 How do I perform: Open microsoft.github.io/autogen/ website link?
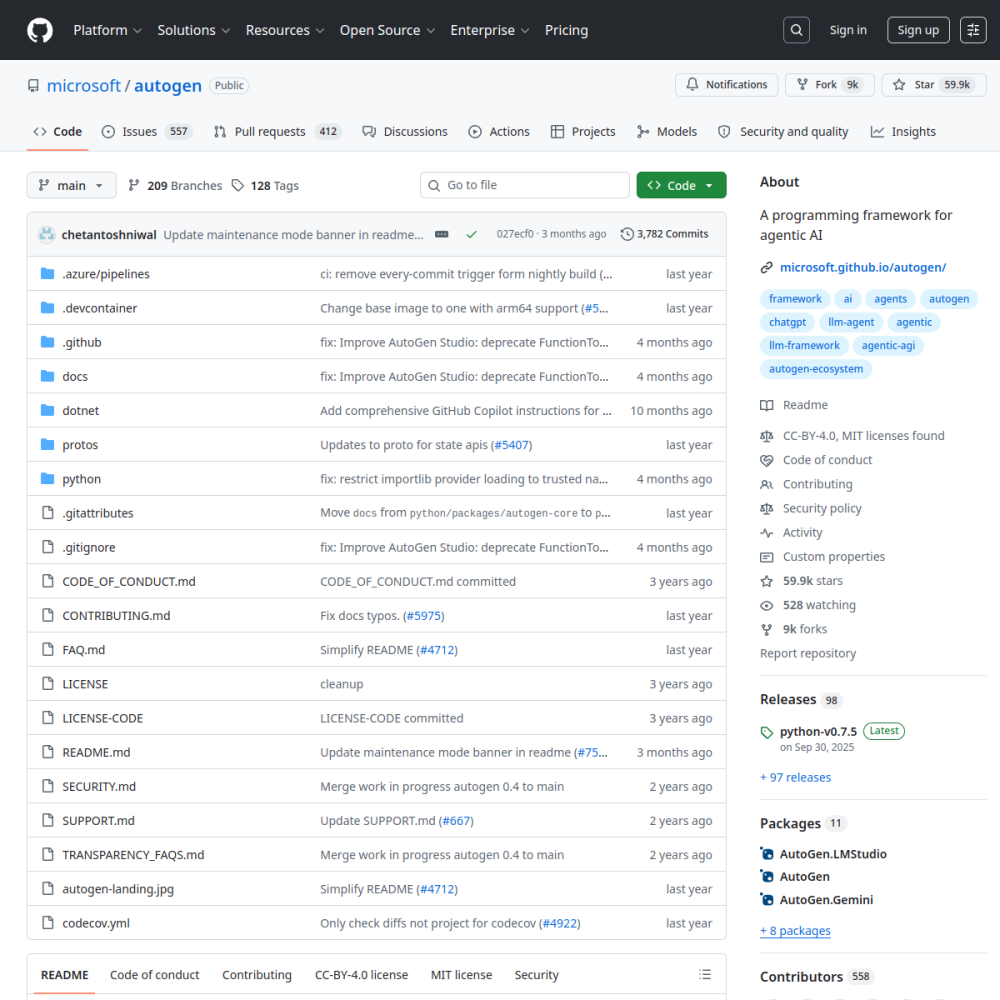click(863, 267)
